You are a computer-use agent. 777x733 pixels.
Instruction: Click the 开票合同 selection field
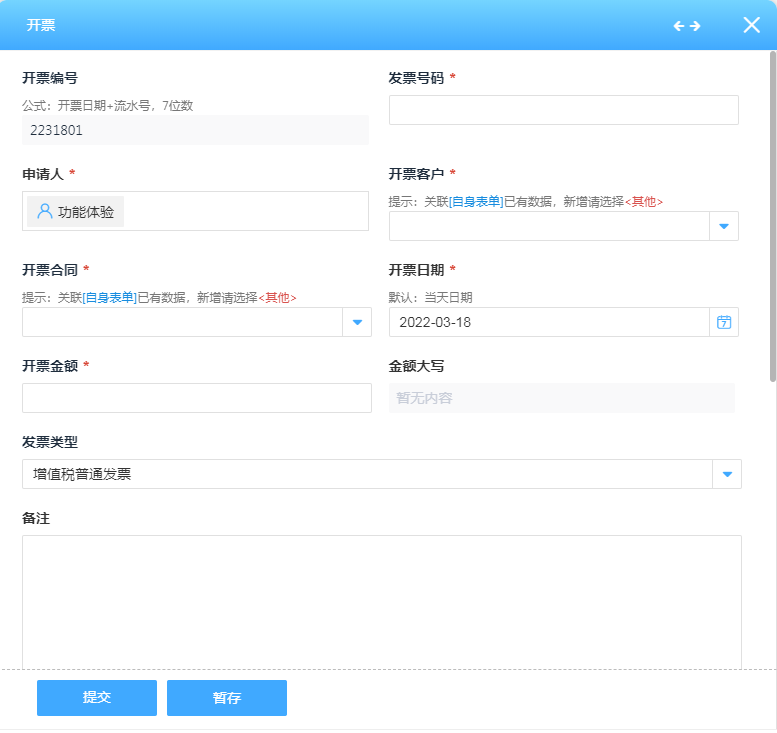(182, 322)
